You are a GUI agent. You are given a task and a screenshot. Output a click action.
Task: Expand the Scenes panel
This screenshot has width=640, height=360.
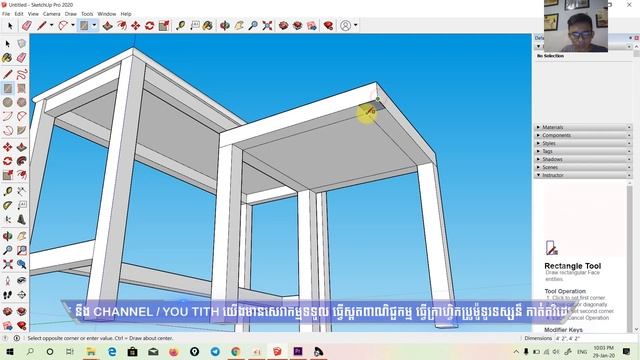click(582, 167)
